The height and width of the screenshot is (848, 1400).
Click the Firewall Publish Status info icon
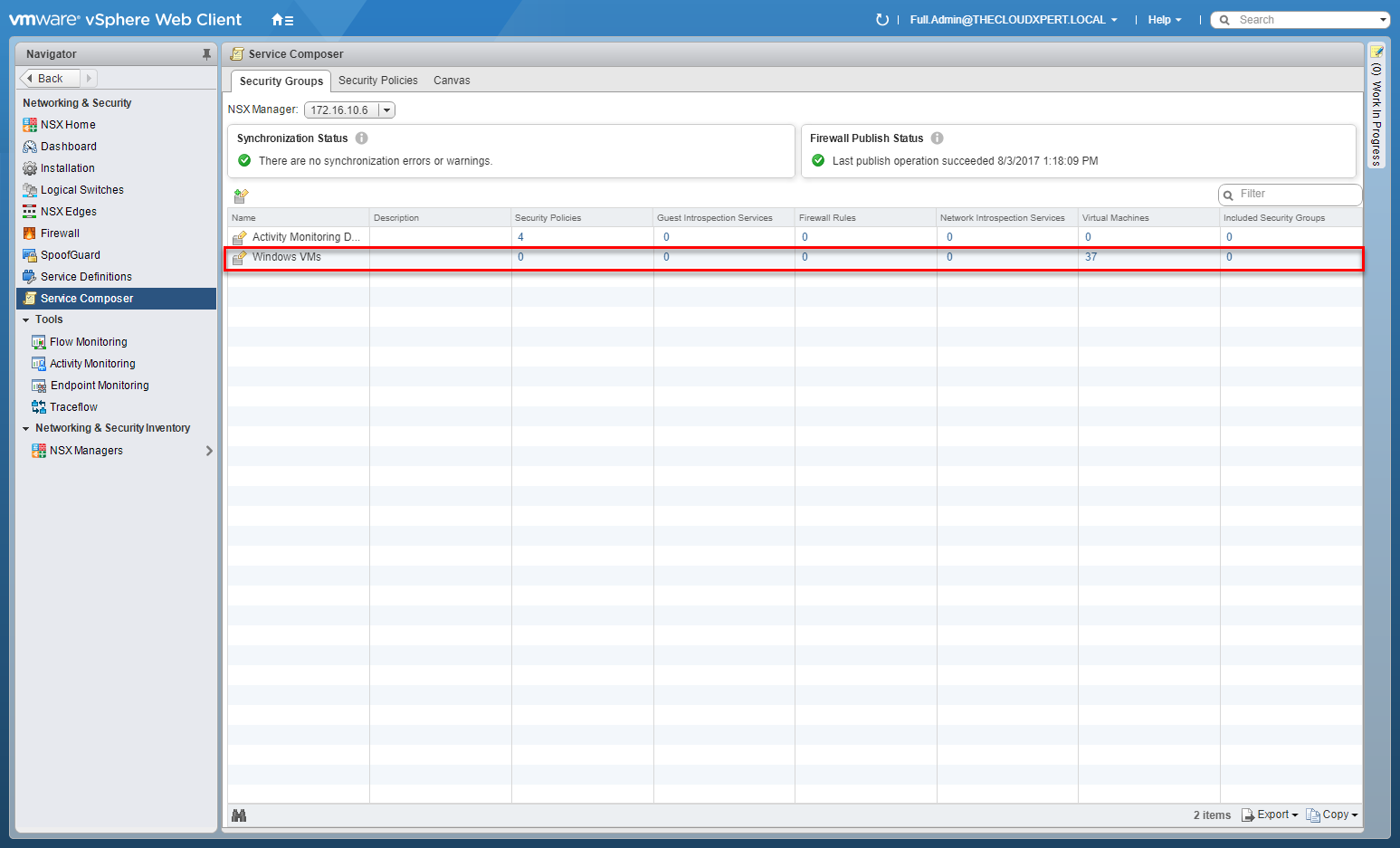click(937, 138)
